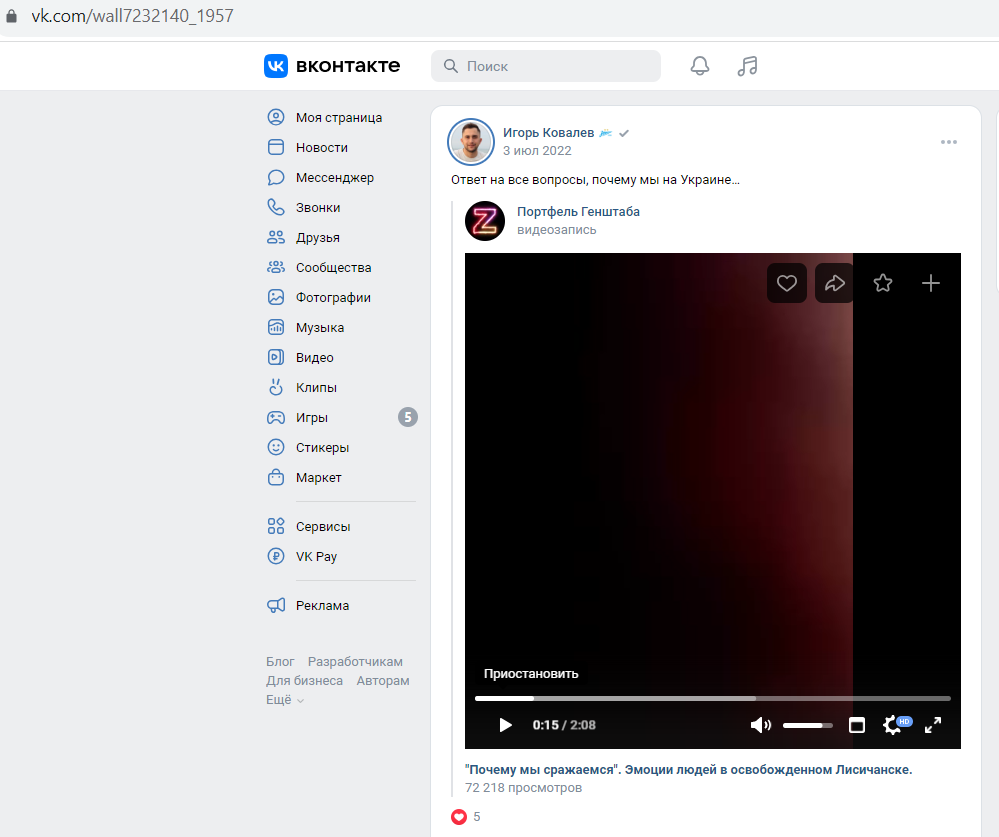Click the emoji status icon after Игорь Ковалев
The height and width of the screenshot is (837, 999).
(606, 132)
